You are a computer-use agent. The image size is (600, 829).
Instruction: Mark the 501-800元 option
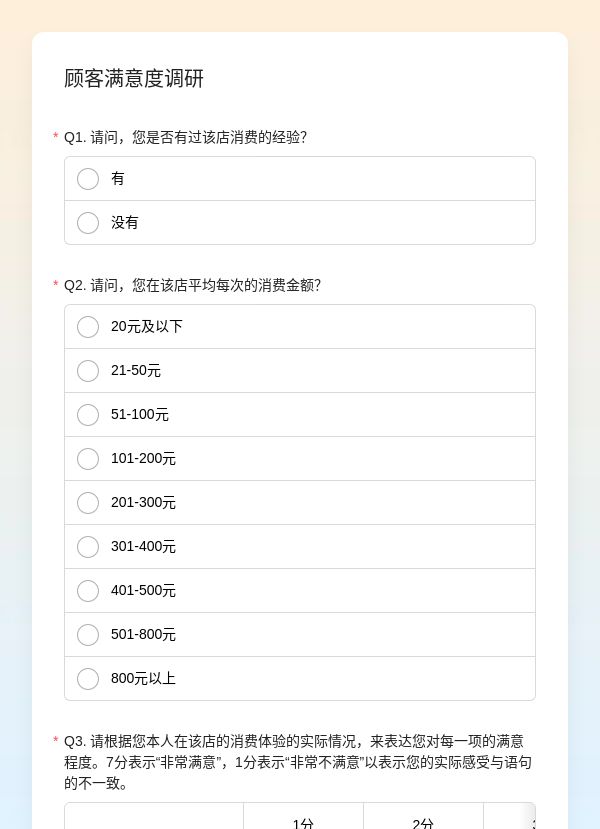tap(88, 634)
